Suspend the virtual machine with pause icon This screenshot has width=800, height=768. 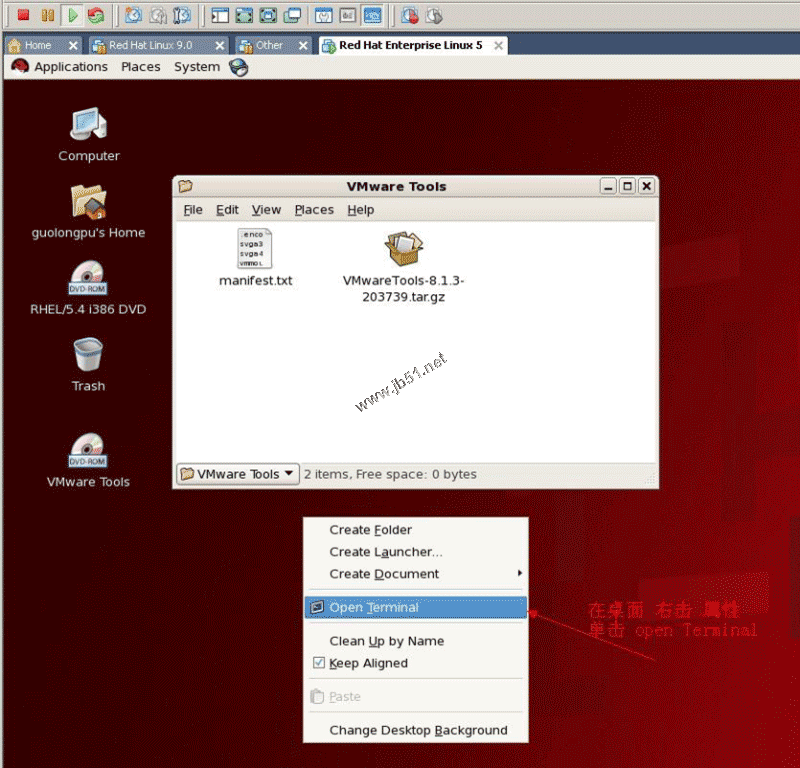48,15
